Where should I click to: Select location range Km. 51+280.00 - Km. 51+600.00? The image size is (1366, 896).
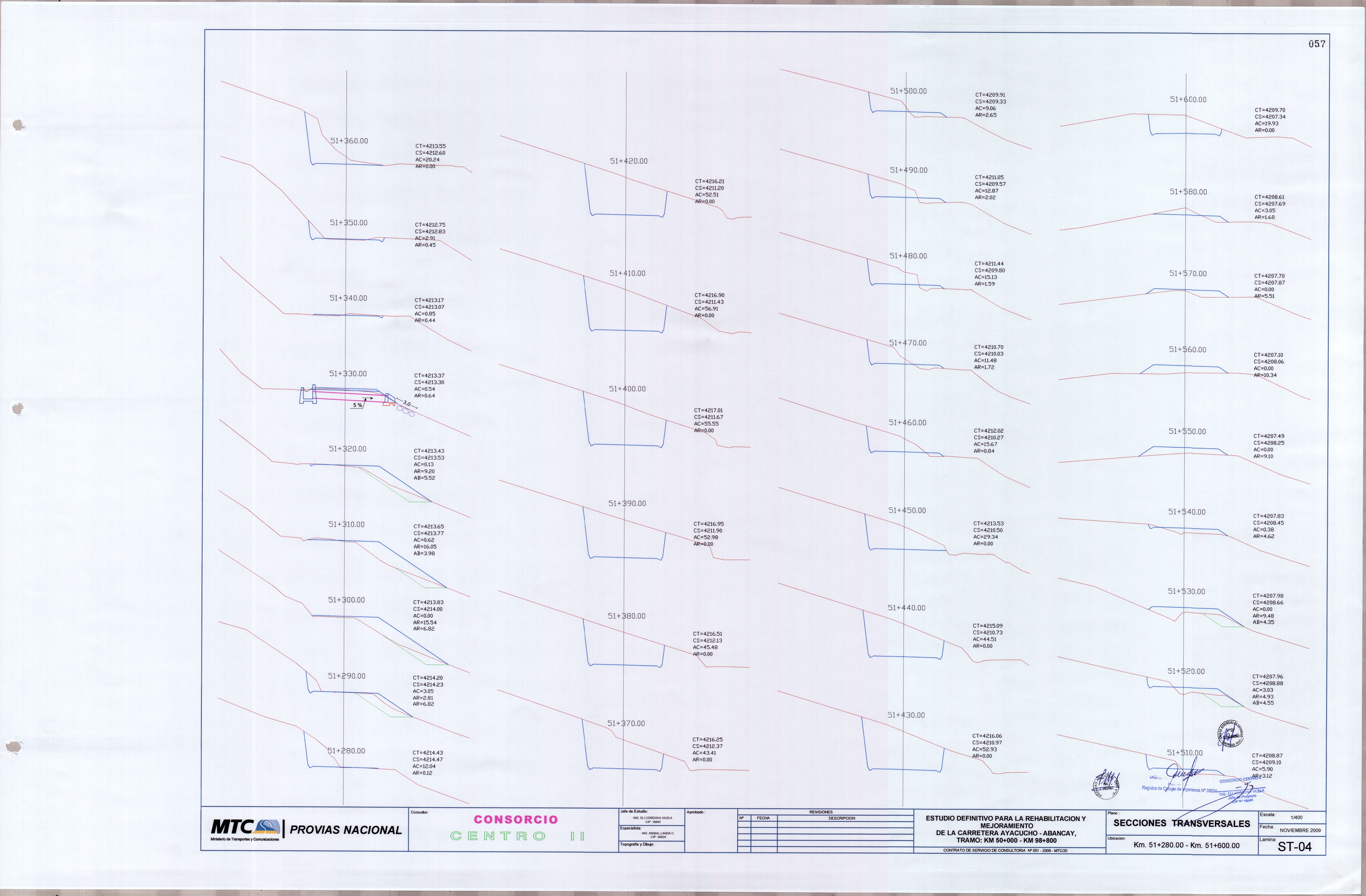click(x=1186, y=846)
